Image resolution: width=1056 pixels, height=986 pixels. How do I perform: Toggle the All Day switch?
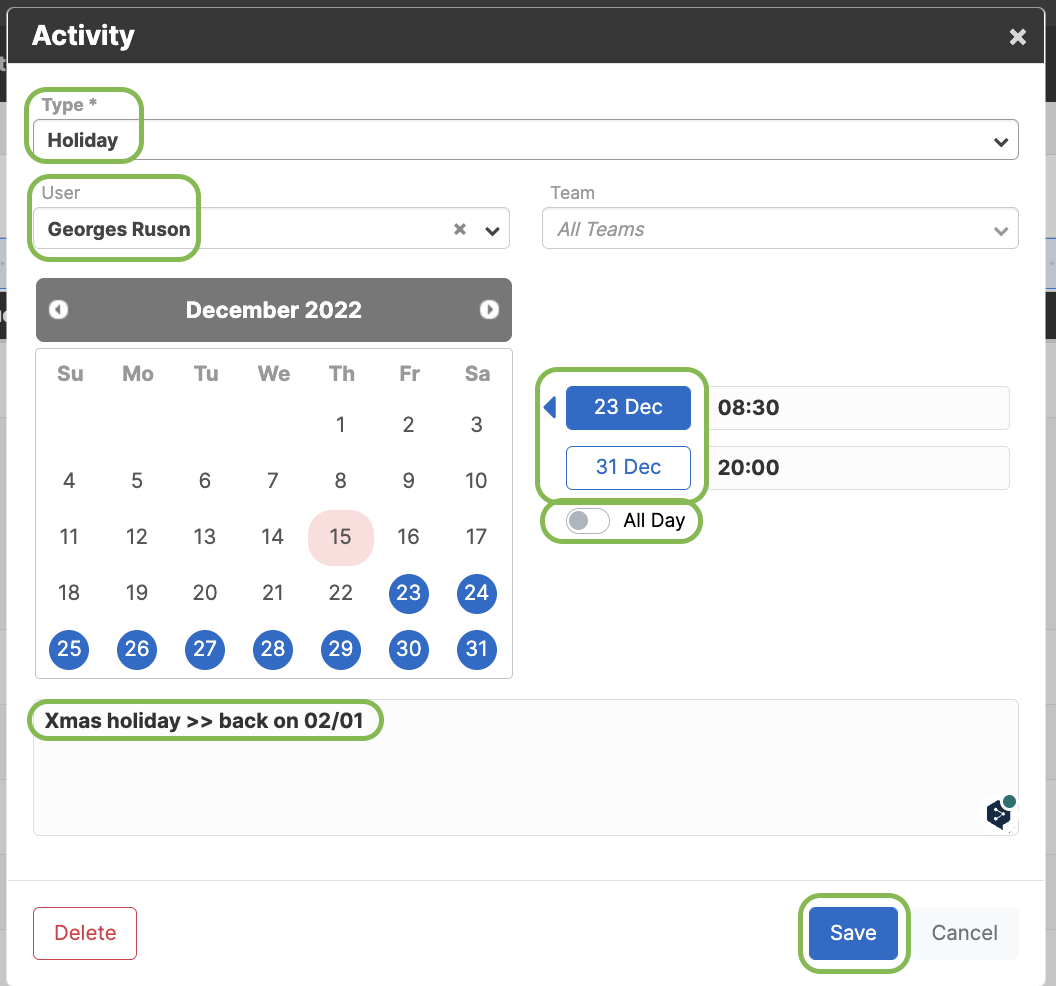(587, 521)
